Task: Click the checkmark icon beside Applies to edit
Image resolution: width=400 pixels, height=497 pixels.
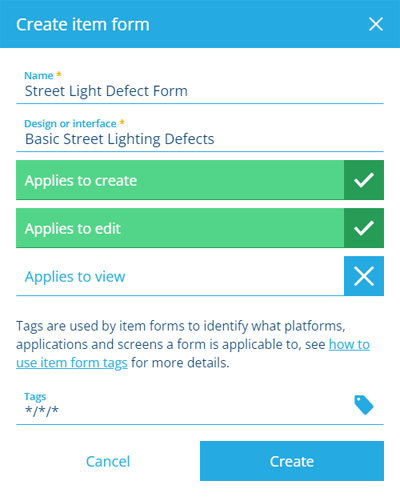Action: coord(364,228)
